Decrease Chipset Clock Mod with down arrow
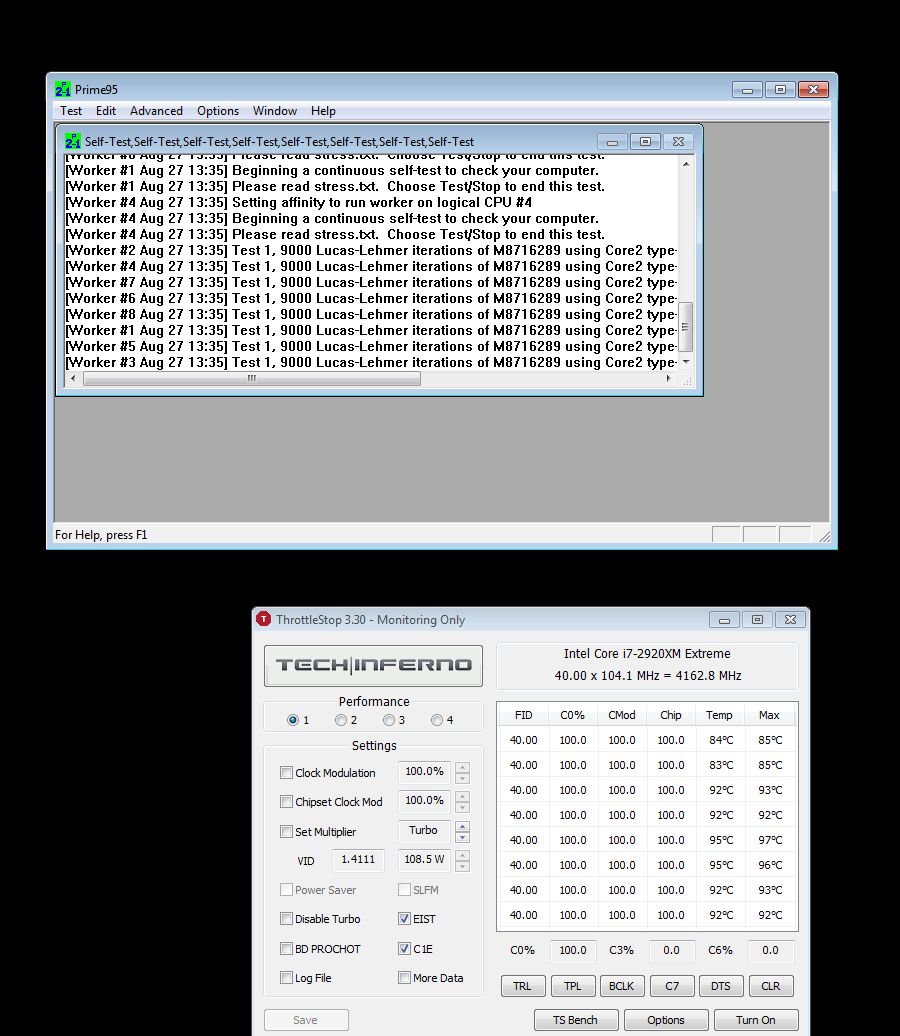This screenshot has width=900, height=1036. (463, 807)
